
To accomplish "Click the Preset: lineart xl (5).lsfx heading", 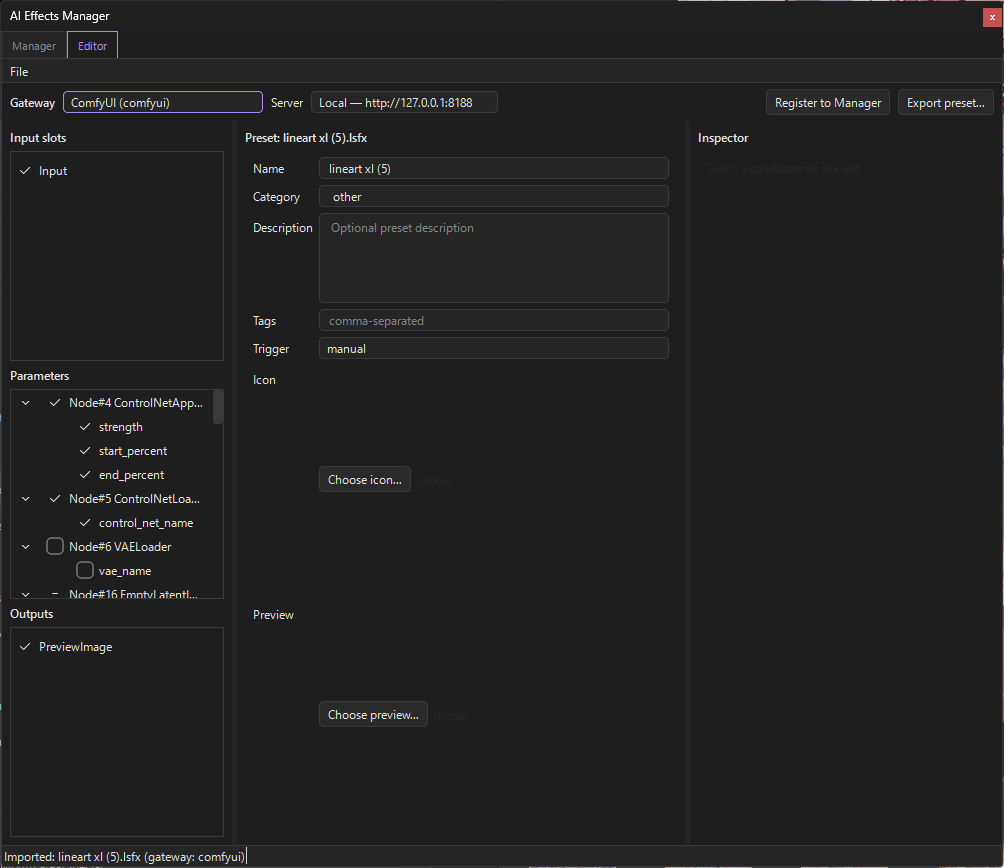I will pyautogui.click(x=306, y=138).
